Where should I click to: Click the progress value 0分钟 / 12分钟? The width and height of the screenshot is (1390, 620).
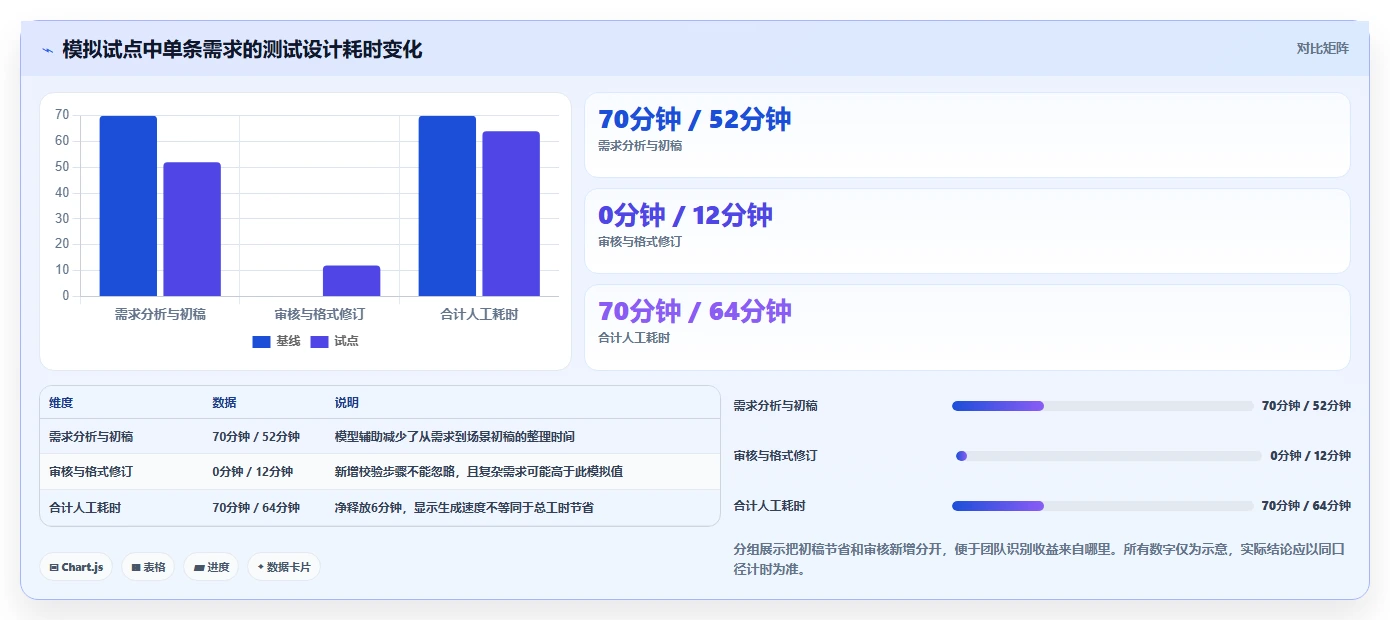1310,456
